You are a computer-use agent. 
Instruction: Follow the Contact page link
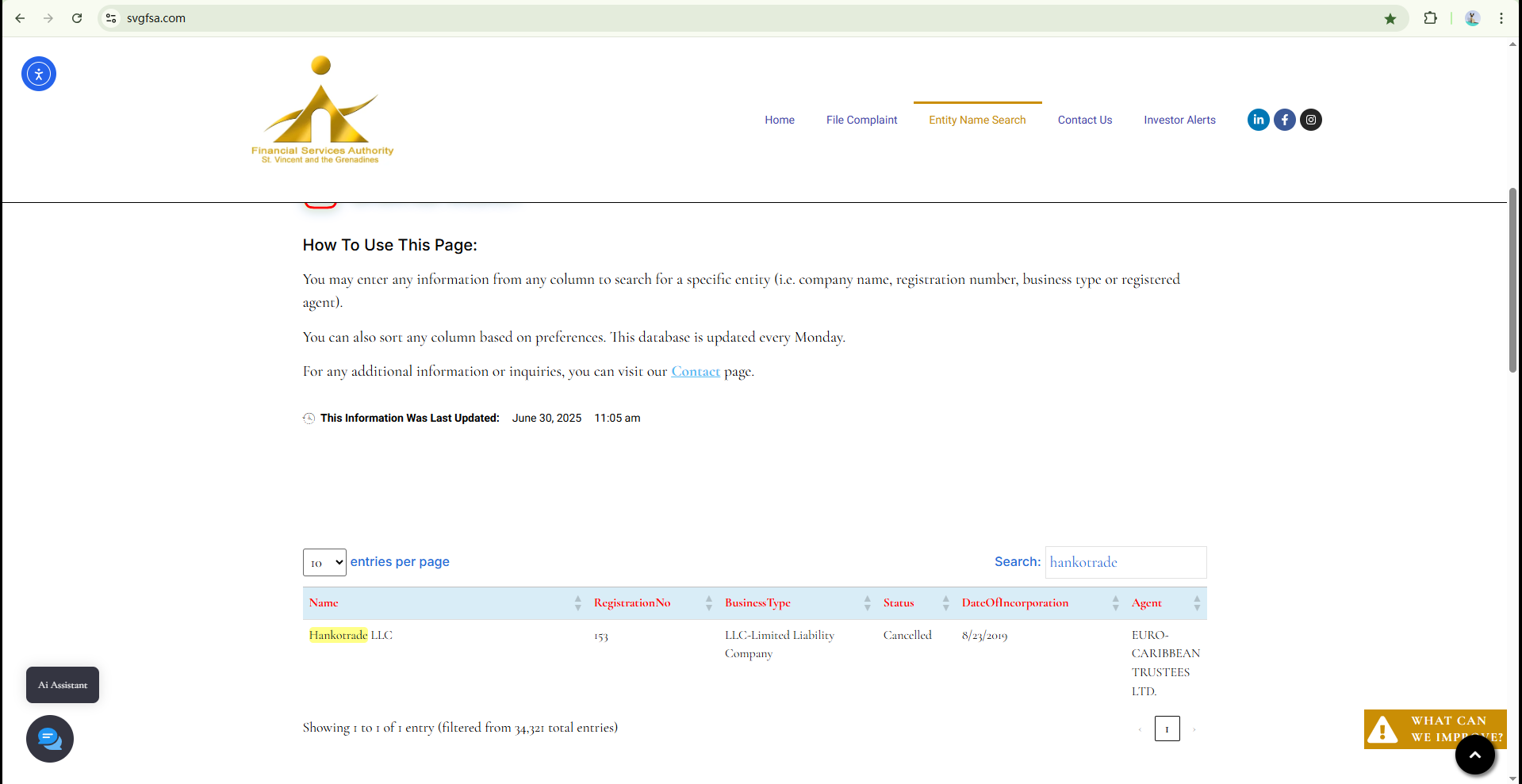click(x=696, y=372)
